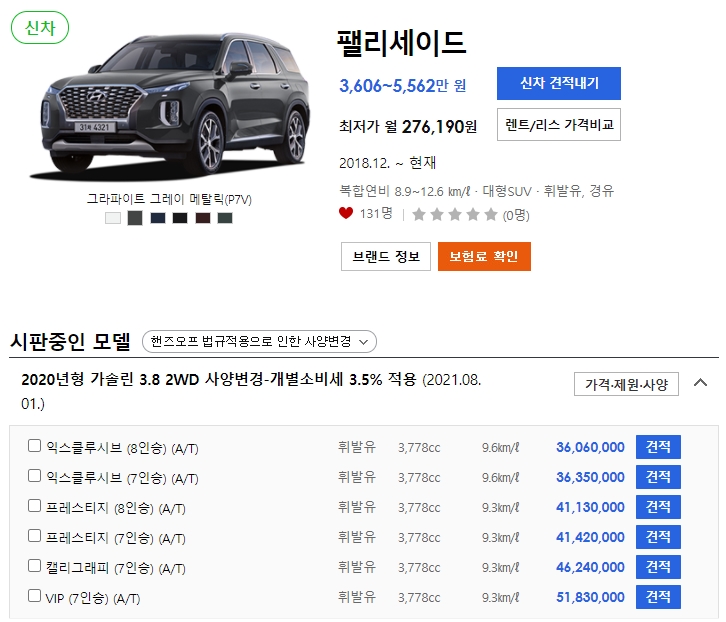The width and height of the screenshot is (726, 622).
Task: Click the VIP (7인승) (A/T) trim name
Action: click(x=93, y=598)
